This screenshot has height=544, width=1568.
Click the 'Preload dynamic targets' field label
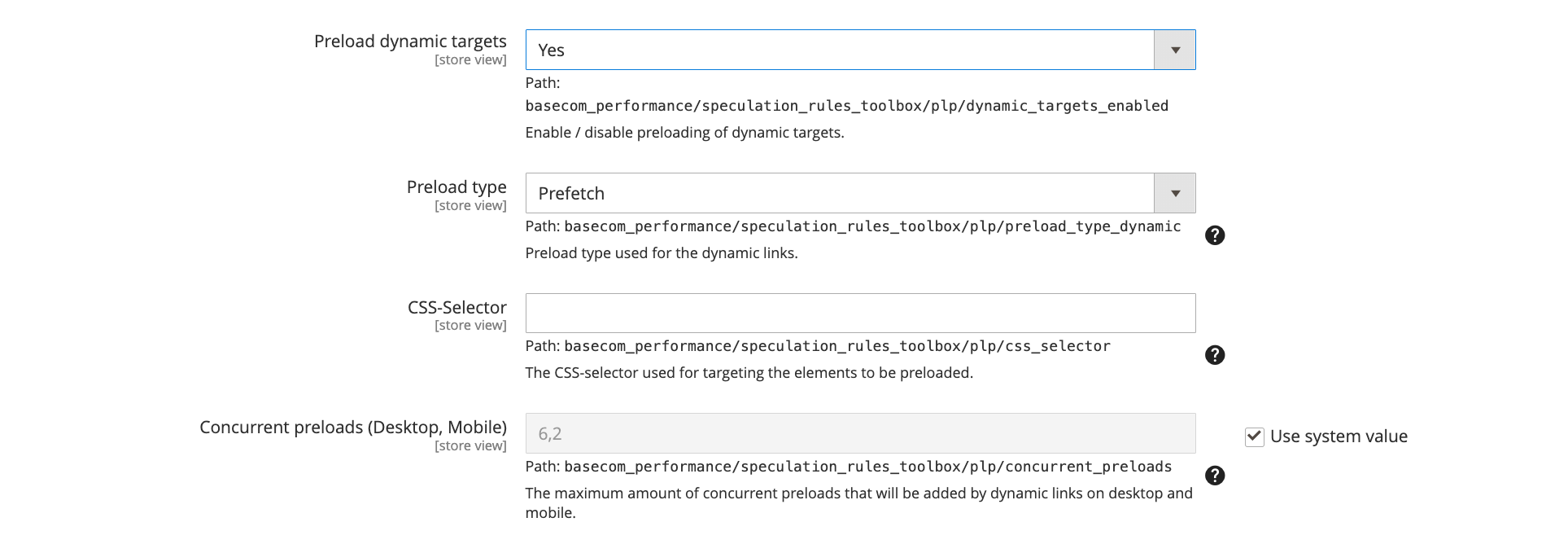tap(410, 42)
